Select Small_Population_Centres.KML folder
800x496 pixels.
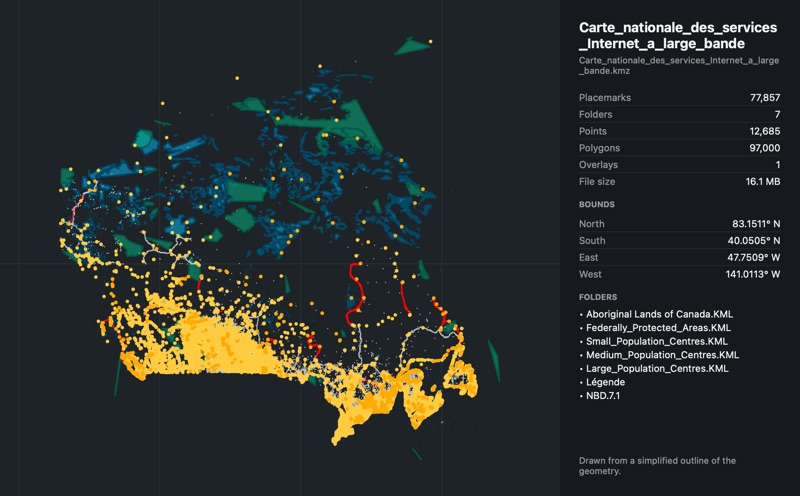coord(657,341)
